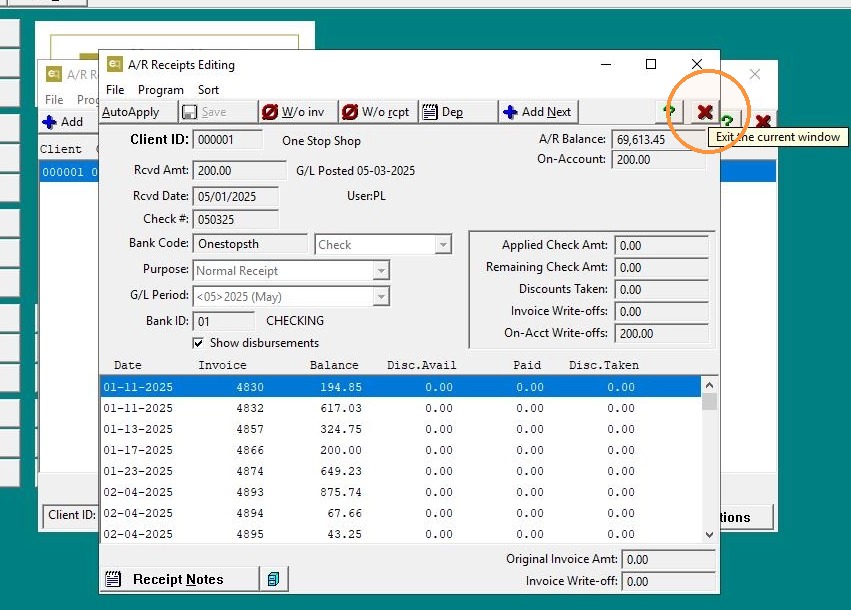
Task: Open the Program menu
Action: [x=161, y=90]
